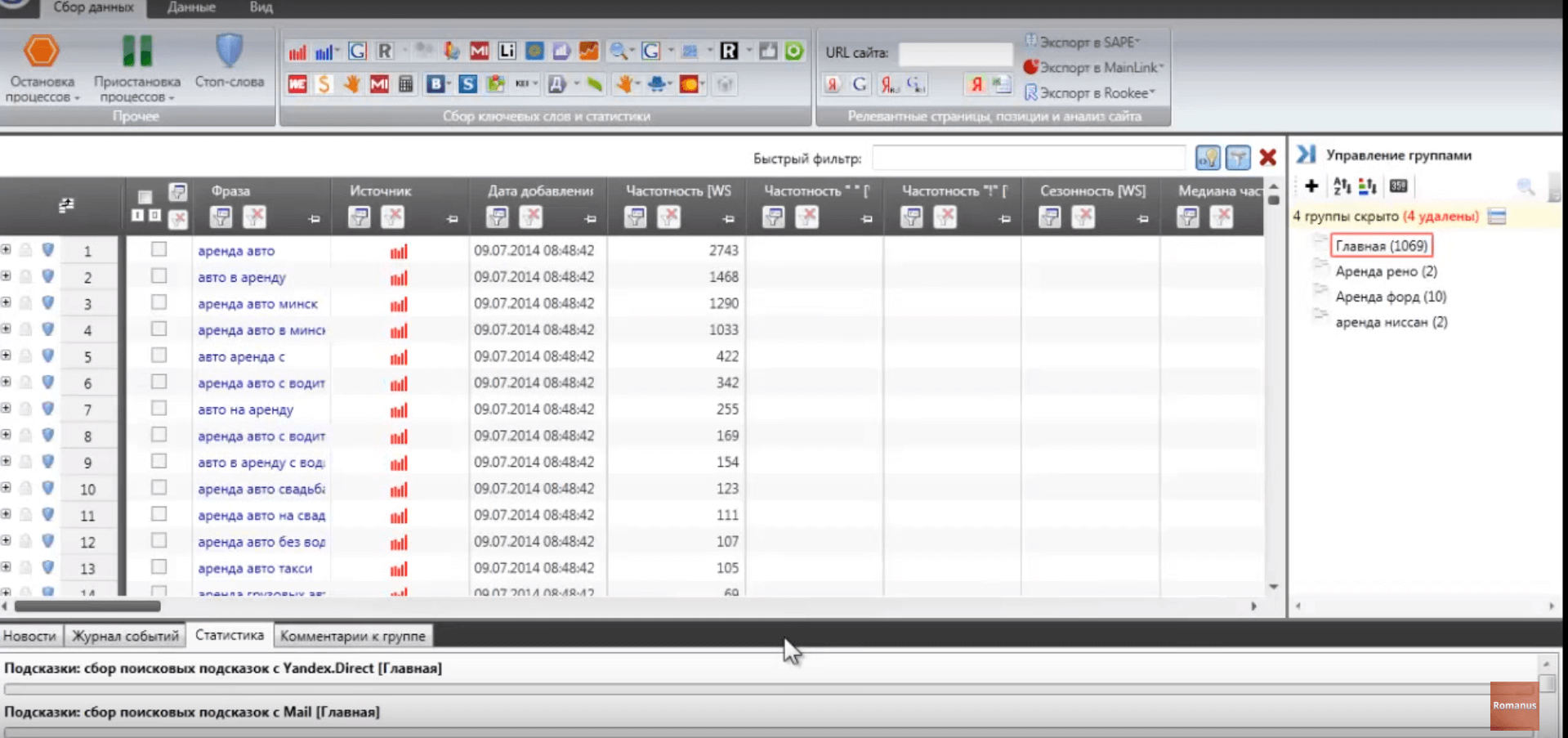Image resolution: width=1568 pixels, height=738 pixels.
Task: Add a new group with plus icon
Action: 1311,186
